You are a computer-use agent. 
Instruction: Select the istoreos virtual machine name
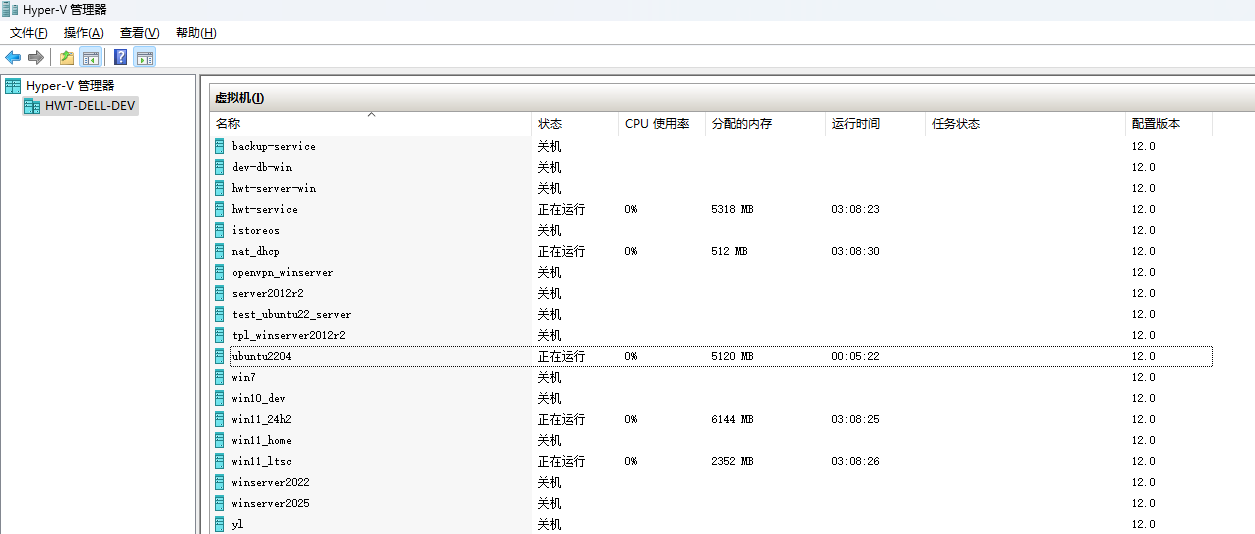255,230
